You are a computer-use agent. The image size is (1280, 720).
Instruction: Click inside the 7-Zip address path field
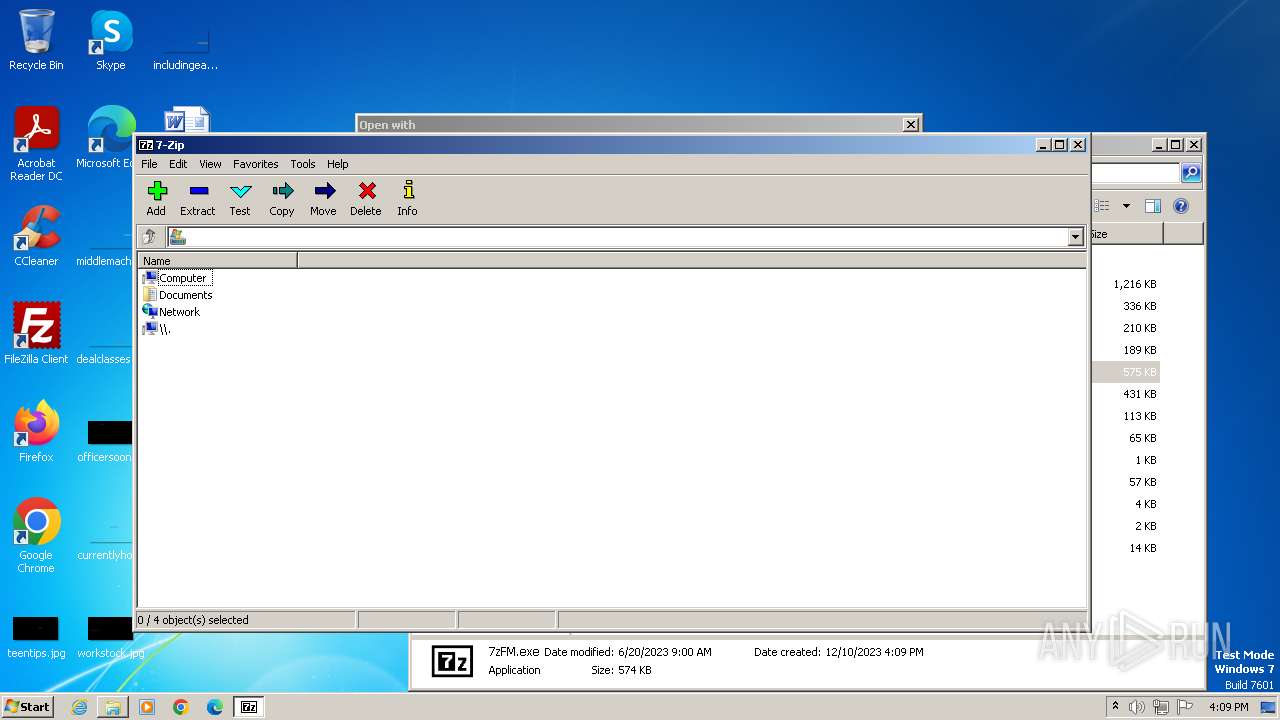pos(625,237)
